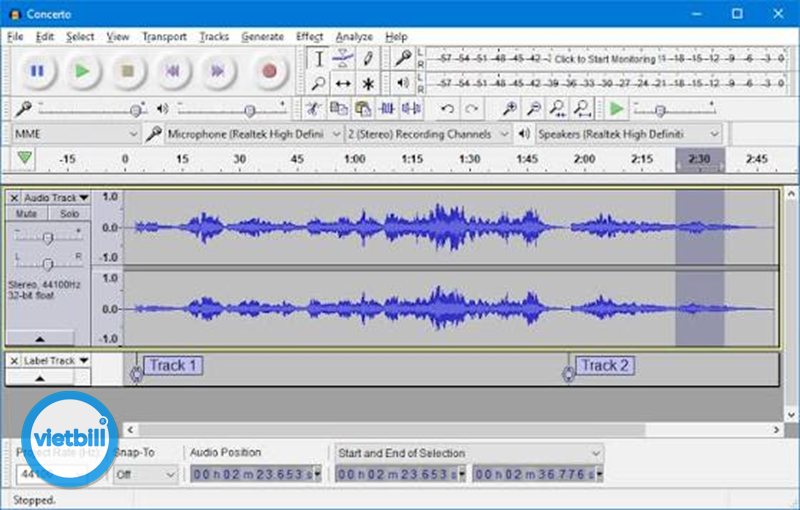Start playback with the Play button
The width and height of the screenshot is (800, 510).
(x=82, y=71)
